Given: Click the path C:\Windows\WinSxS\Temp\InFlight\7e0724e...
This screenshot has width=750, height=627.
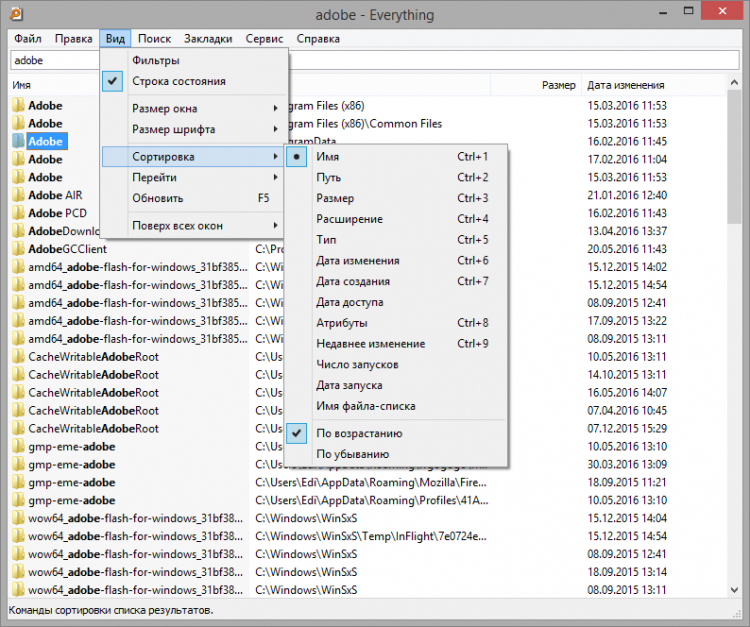Looking at the screenshot, I should click(371, 536).
